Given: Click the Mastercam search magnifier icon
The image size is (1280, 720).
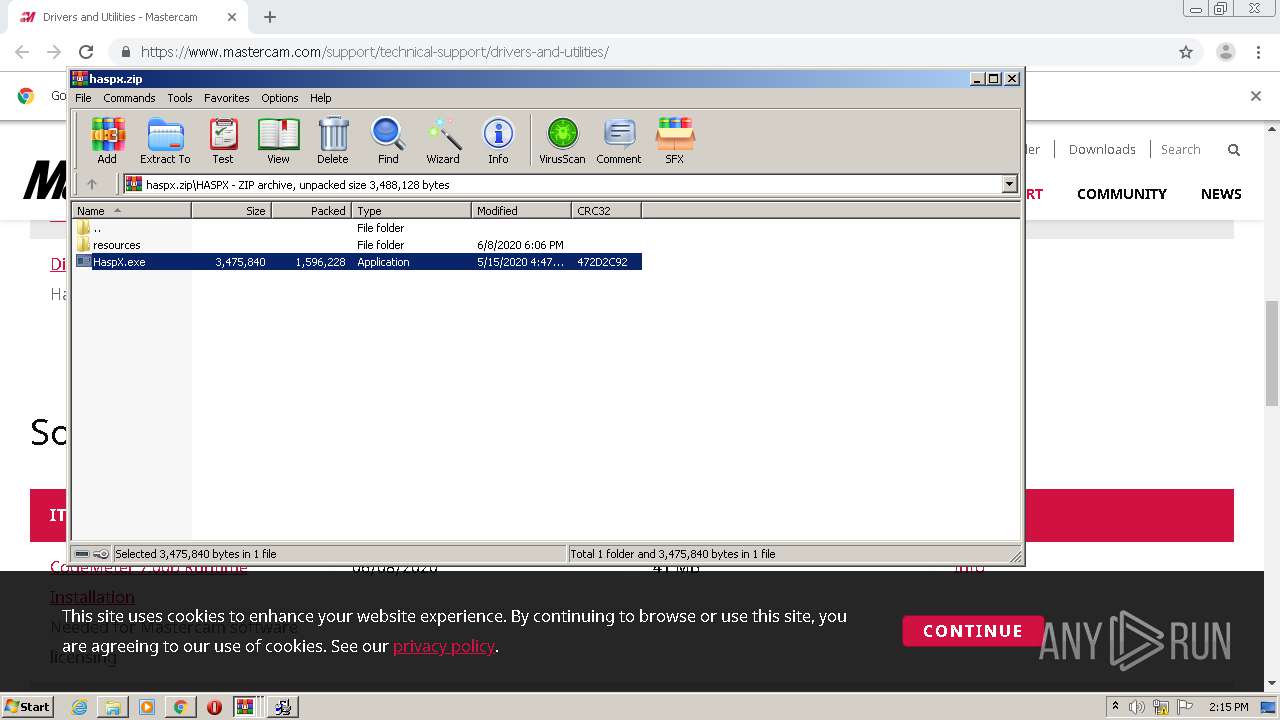Looking at the screenshot, I should click(1234, 150).
